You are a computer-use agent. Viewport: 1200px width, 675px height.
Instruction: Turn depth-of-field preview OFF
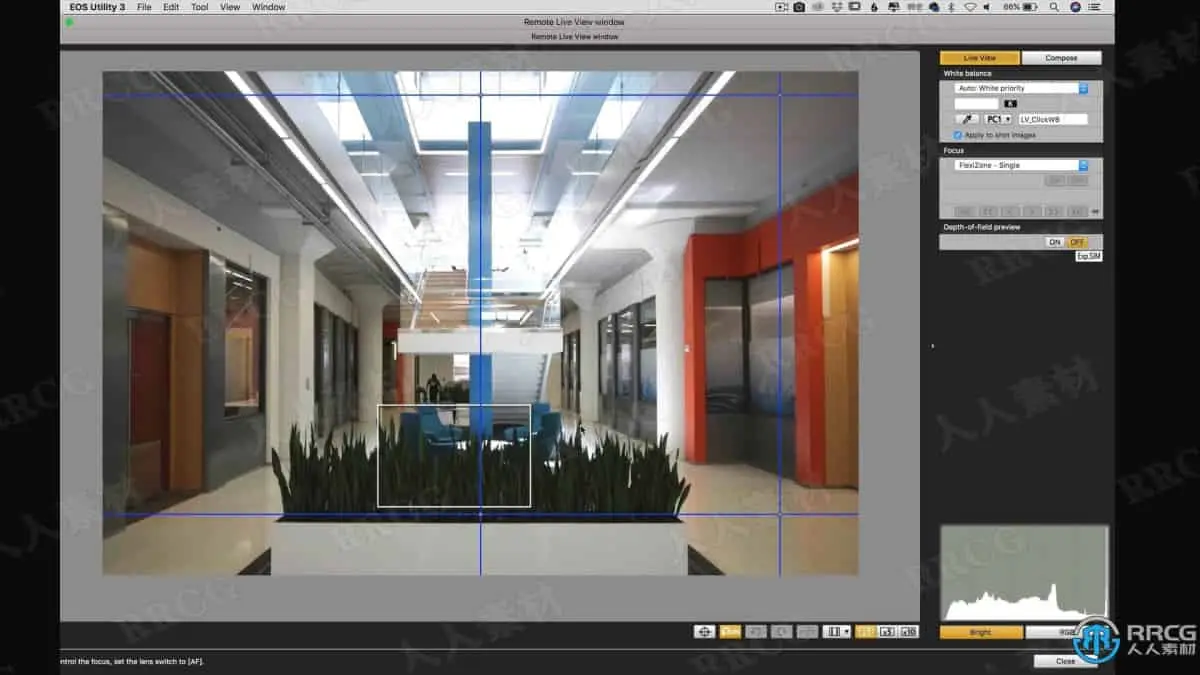coord(1077,242)
